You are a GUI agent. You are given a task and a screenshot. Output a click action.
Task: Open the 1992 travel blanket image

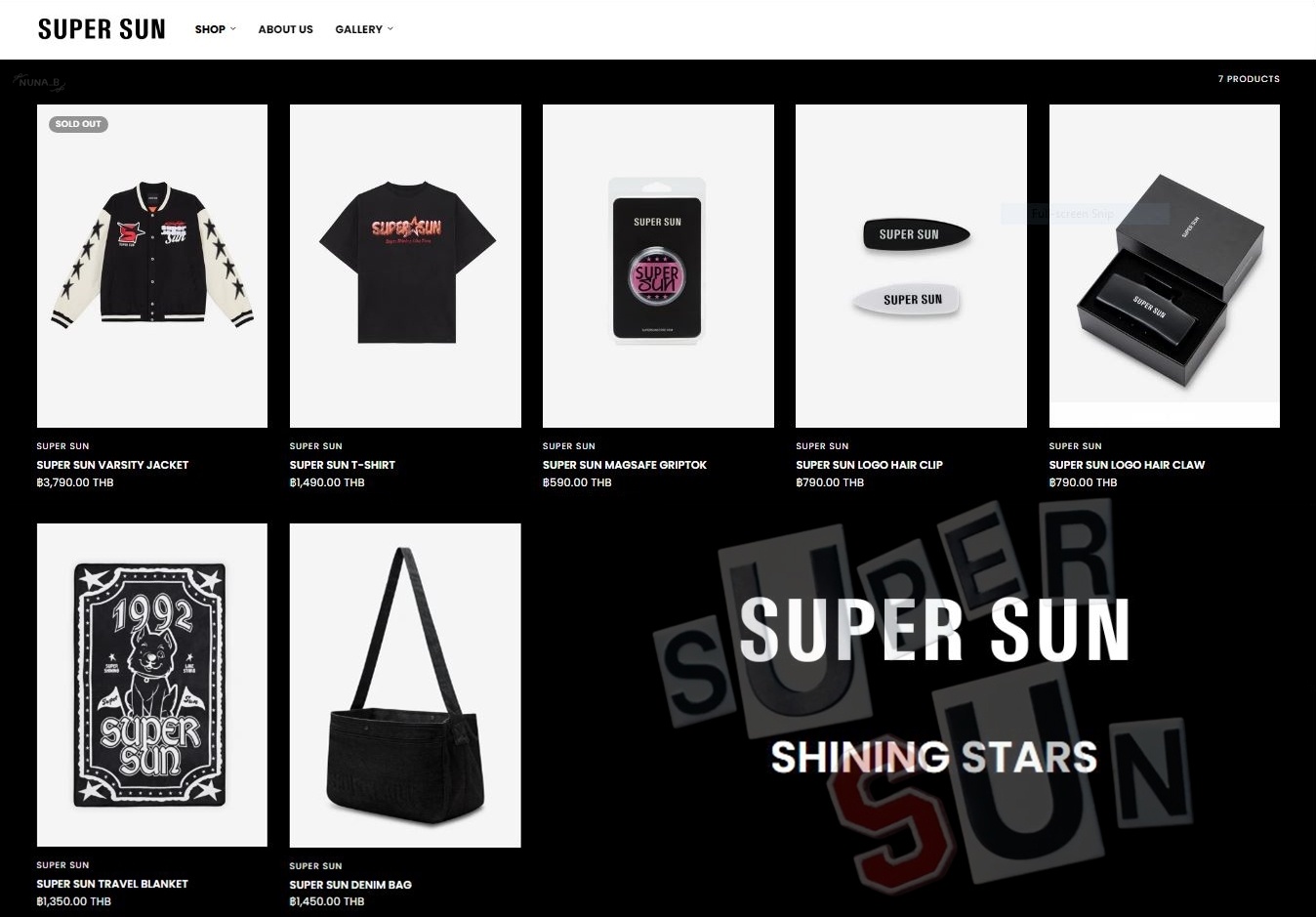[152, 685]
